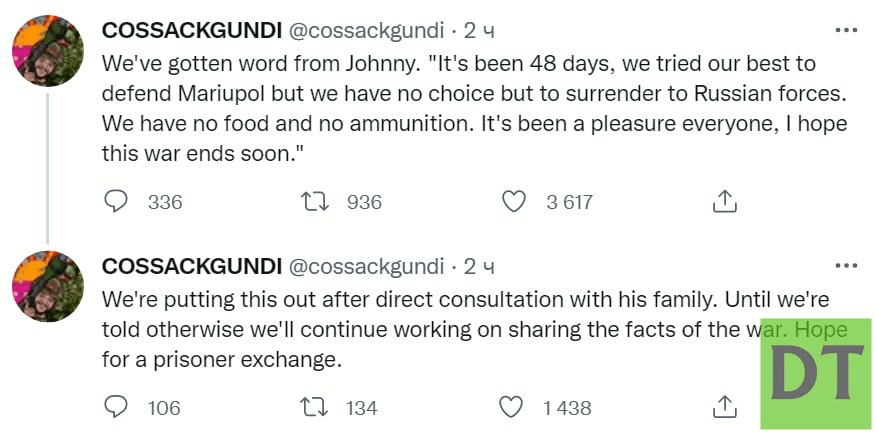This screenshot has width=877, height=435.
Task: Open more options for the first tweet
Action: tap(846, 31)
